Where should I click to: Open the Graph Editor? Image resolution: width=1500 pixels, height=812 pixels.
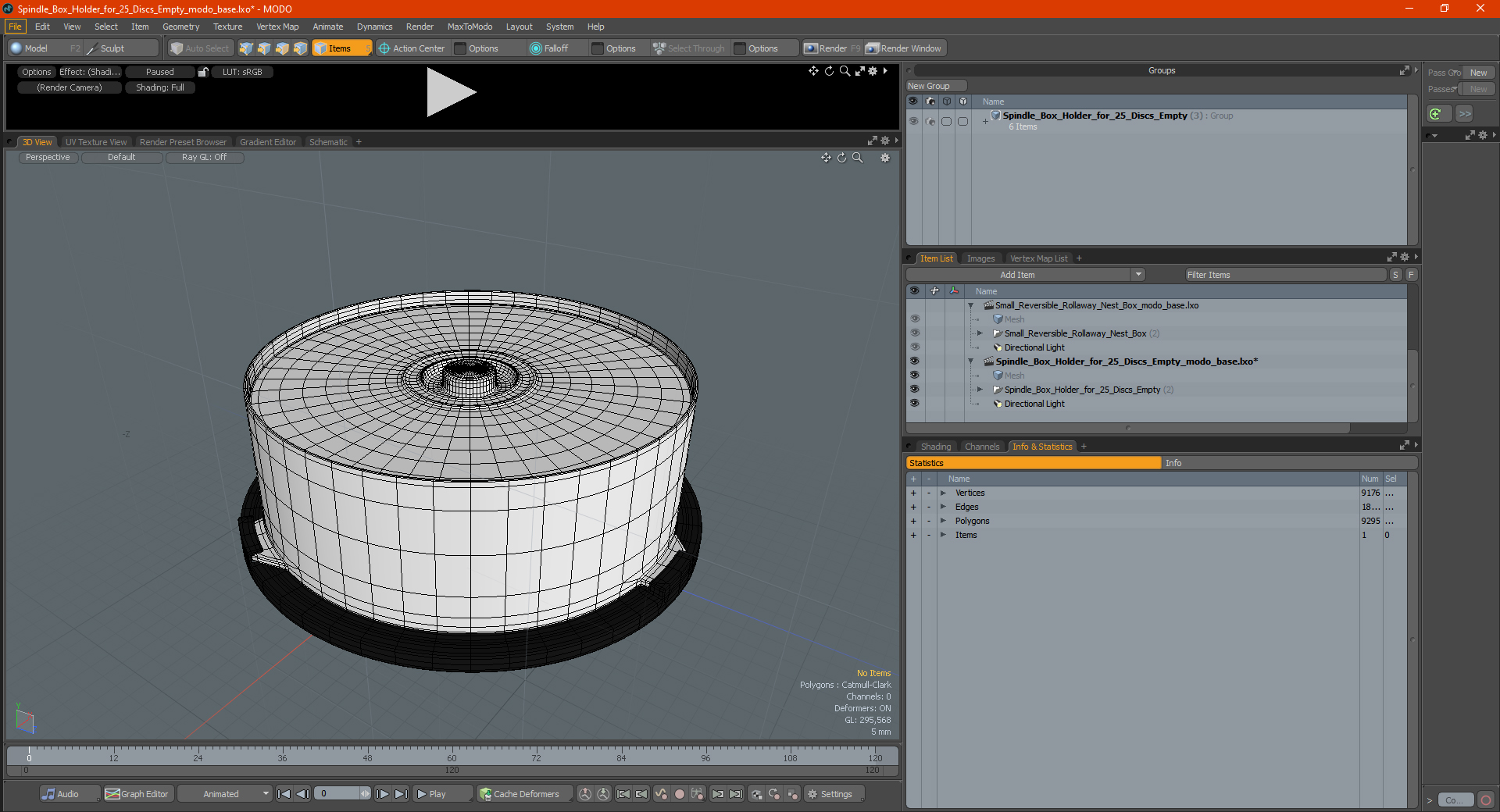pyautogui.click(x=137, y=794)
